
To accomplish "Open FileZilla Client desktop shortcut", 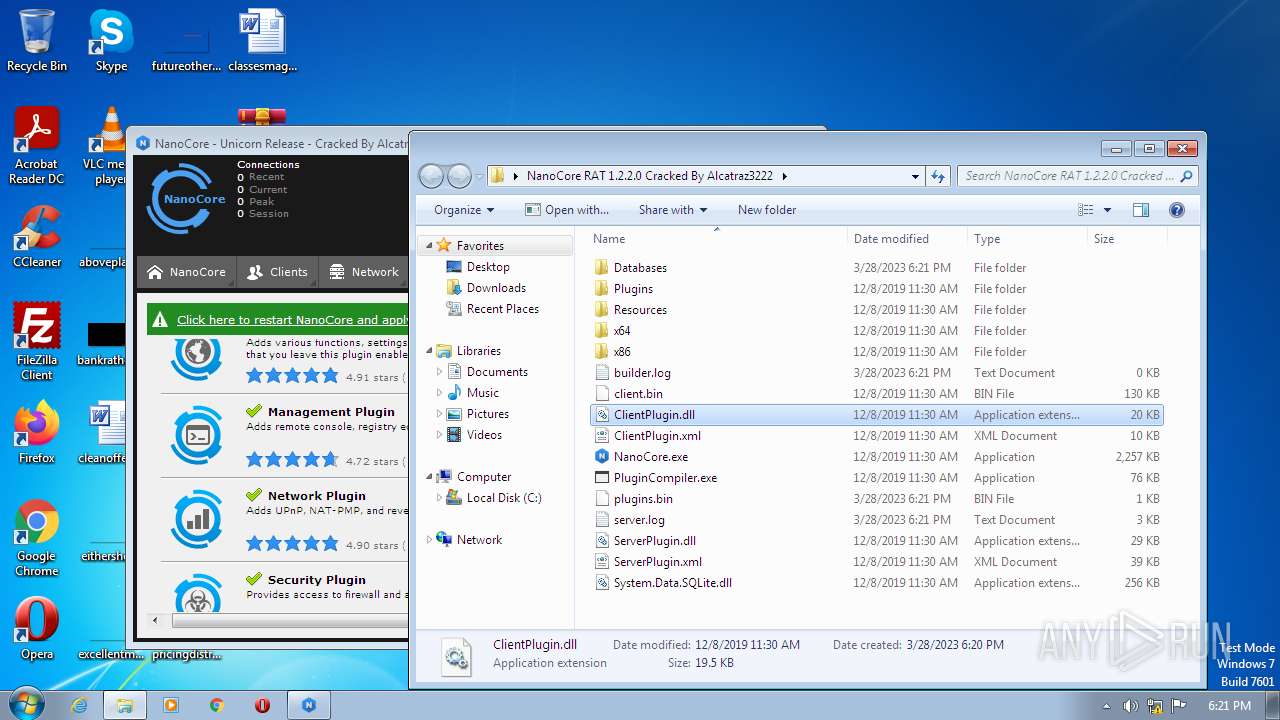I will point(37,341).
